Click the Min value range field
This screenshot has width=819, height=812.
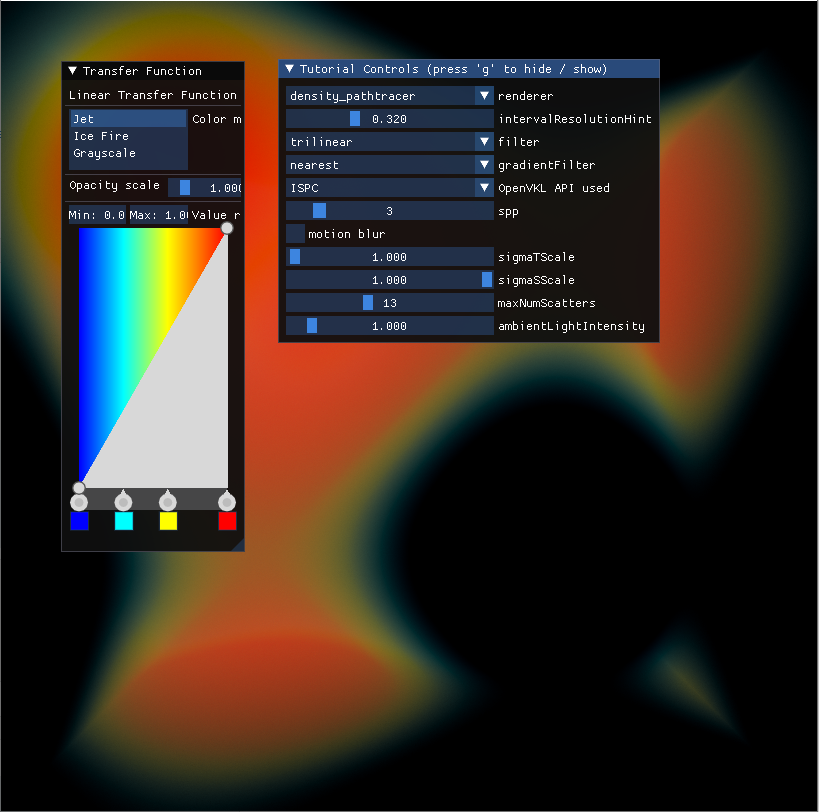coord(97,215)
